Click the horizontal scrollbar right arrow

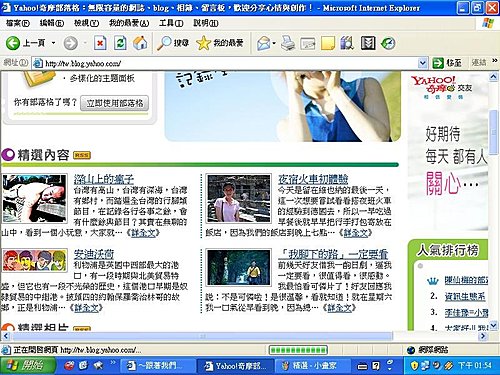[483, 336]
